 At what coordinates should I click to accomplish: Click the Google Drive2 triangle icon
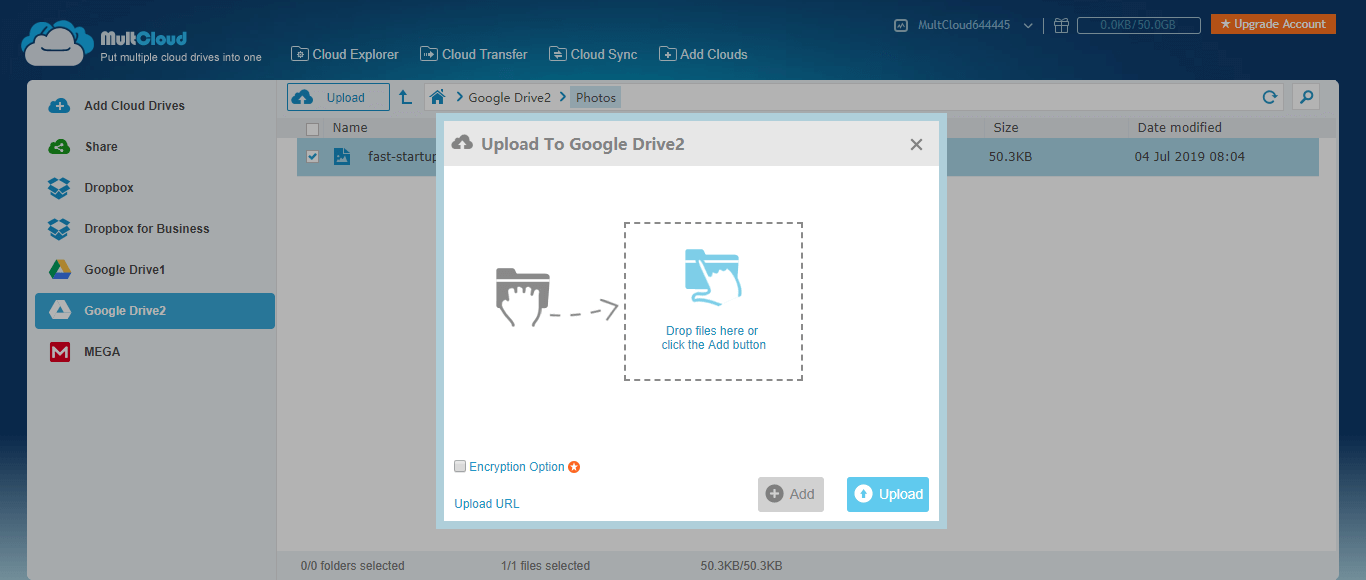click(x=60, y=311)
